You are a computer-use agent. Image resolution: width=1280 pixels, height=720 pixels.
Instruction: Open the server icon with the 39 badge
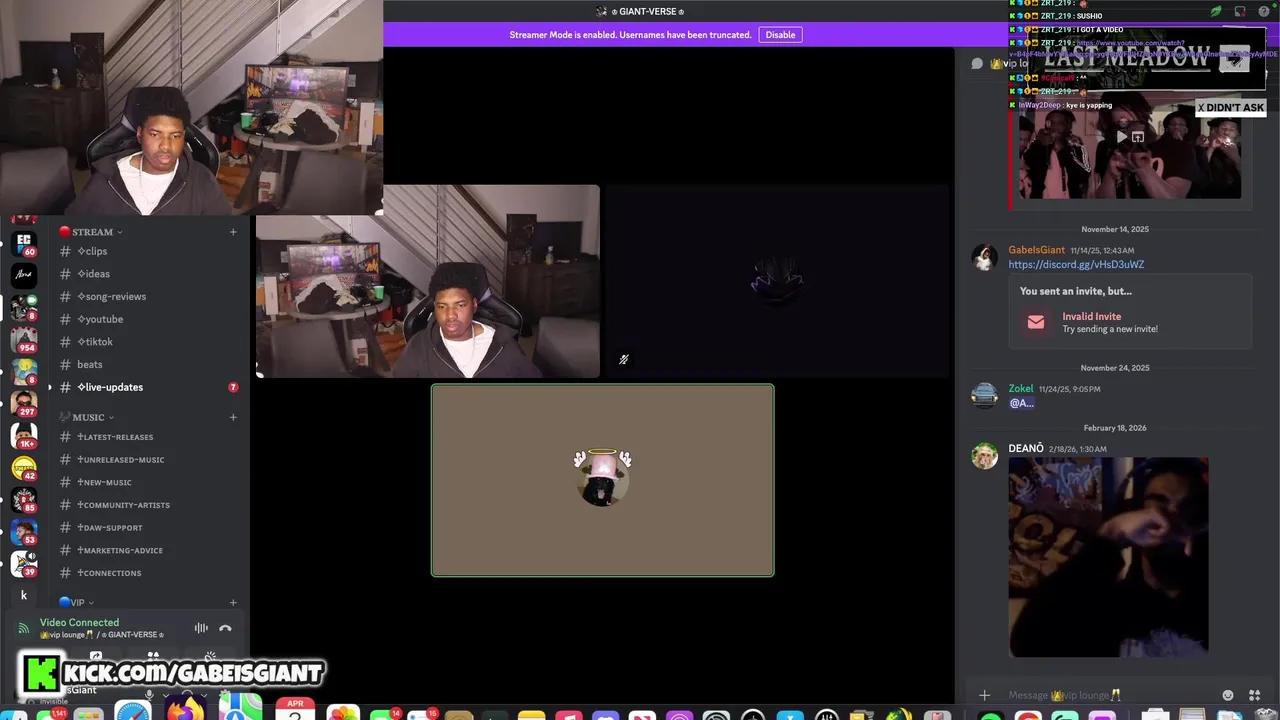pos(24,563)
